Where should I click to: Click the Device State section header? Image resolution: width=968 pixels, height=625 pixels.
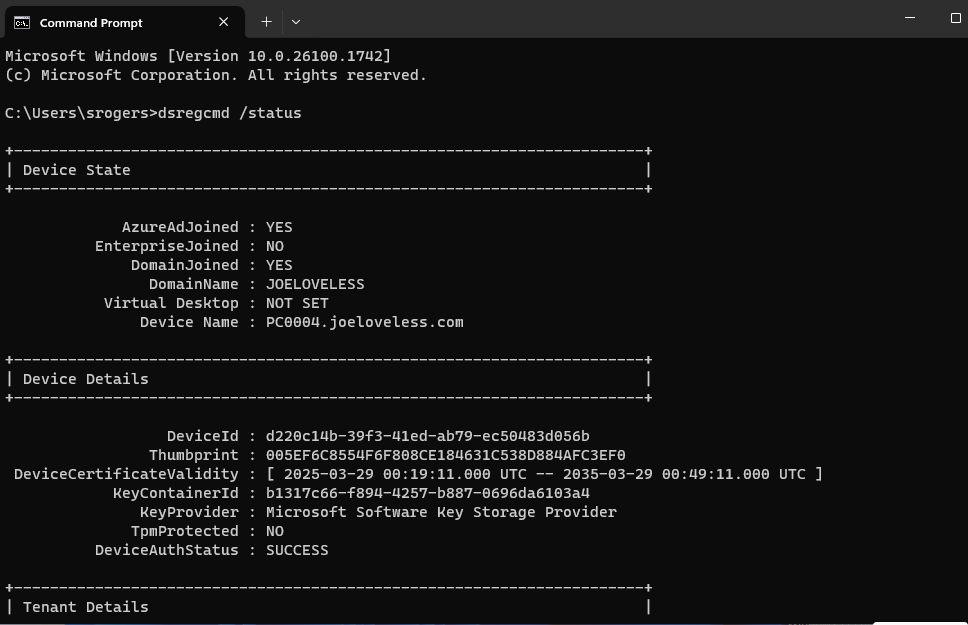point(77,170)
